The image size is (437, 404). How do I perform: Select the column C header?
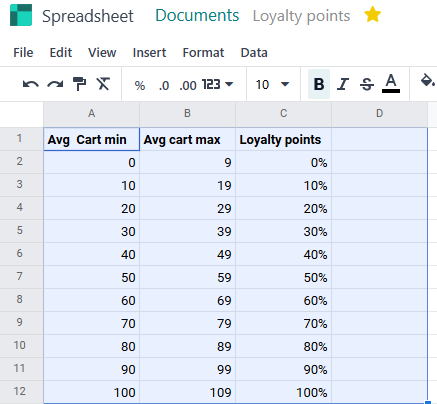pyautogui.click(x=283, y=114)
